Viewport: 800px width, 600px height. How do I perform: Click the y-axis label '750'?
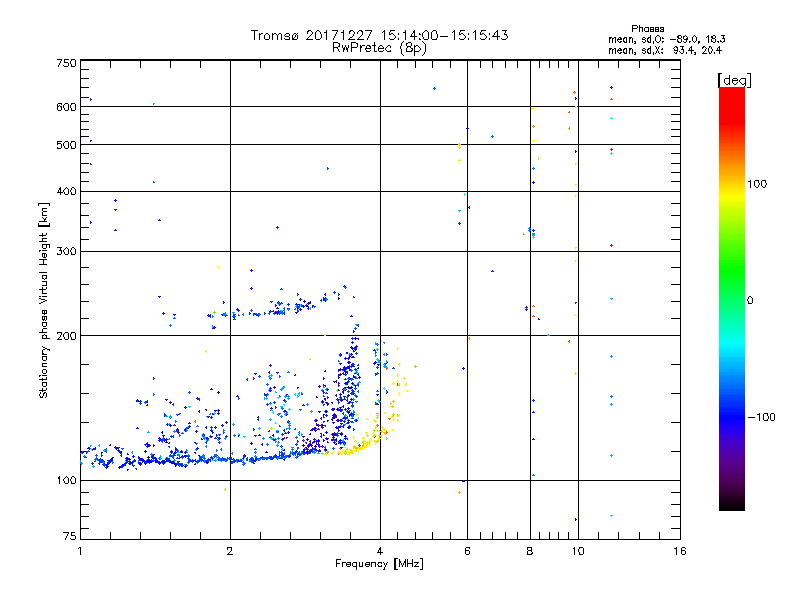[x=66, y=63]
